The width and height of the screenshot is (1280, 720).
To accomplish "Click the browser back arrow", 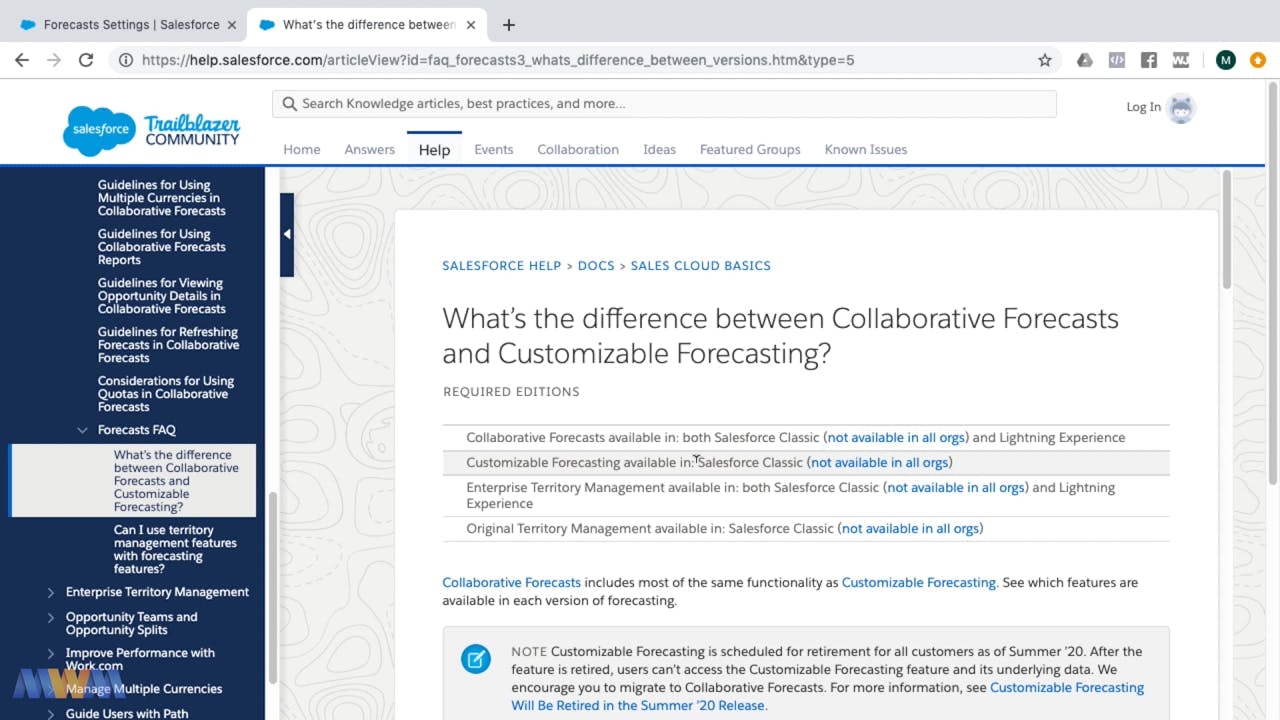I will pyautogui.click(x=22, y=60).
